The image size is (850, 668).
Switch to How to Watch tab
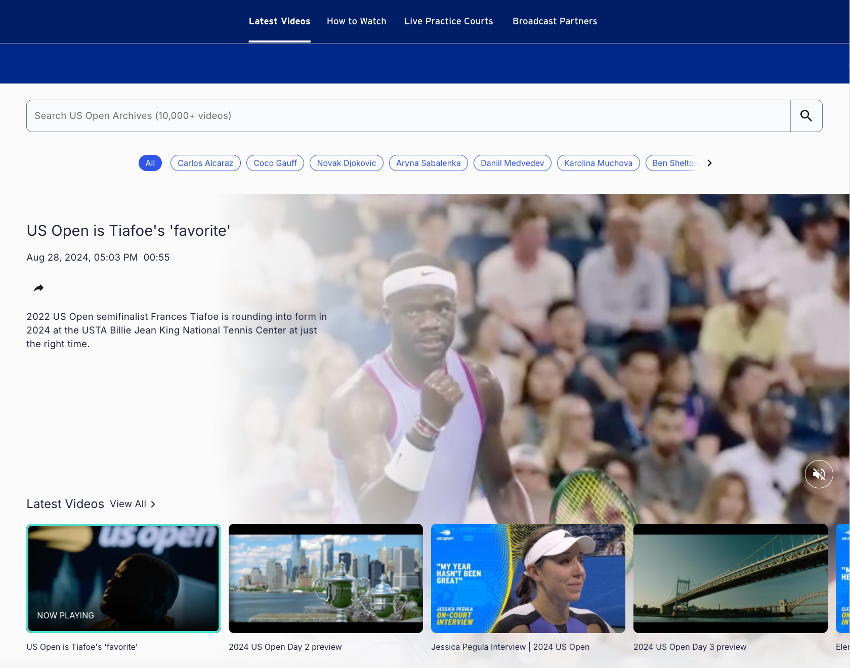(356, 21)
